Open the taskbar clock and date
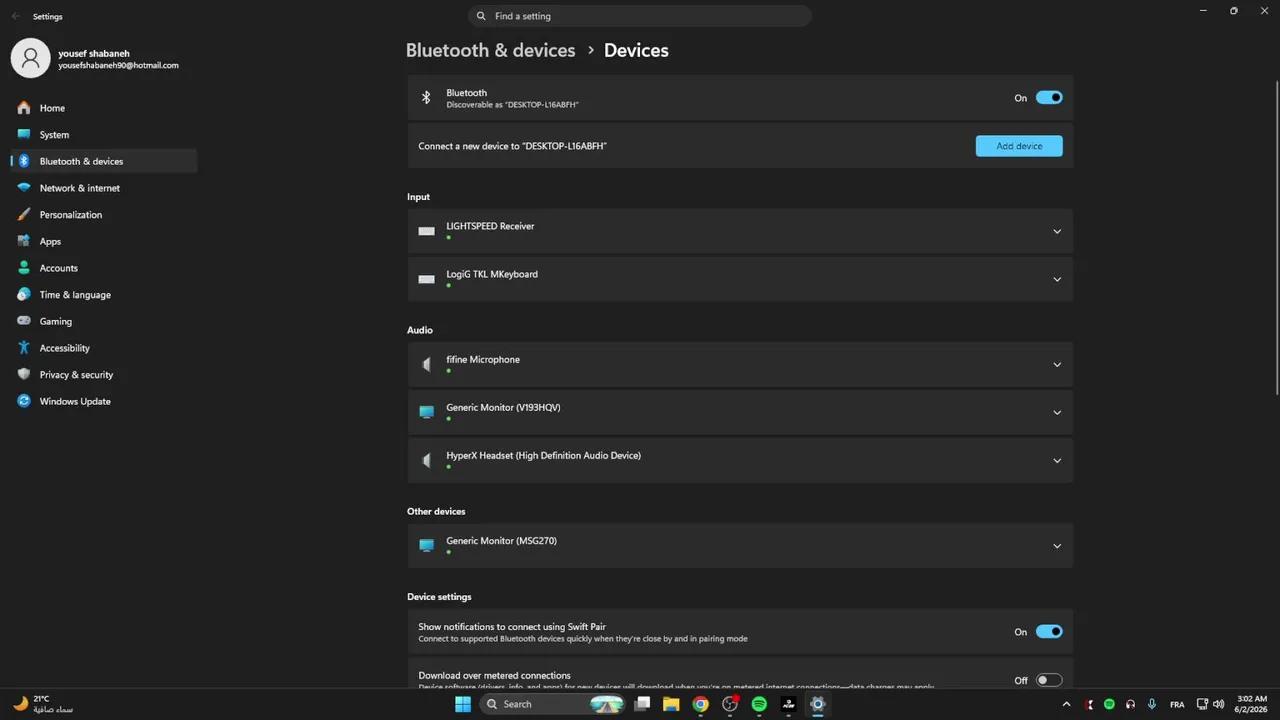Viewport: 1280px width, 720px height. coord(1252,704)
